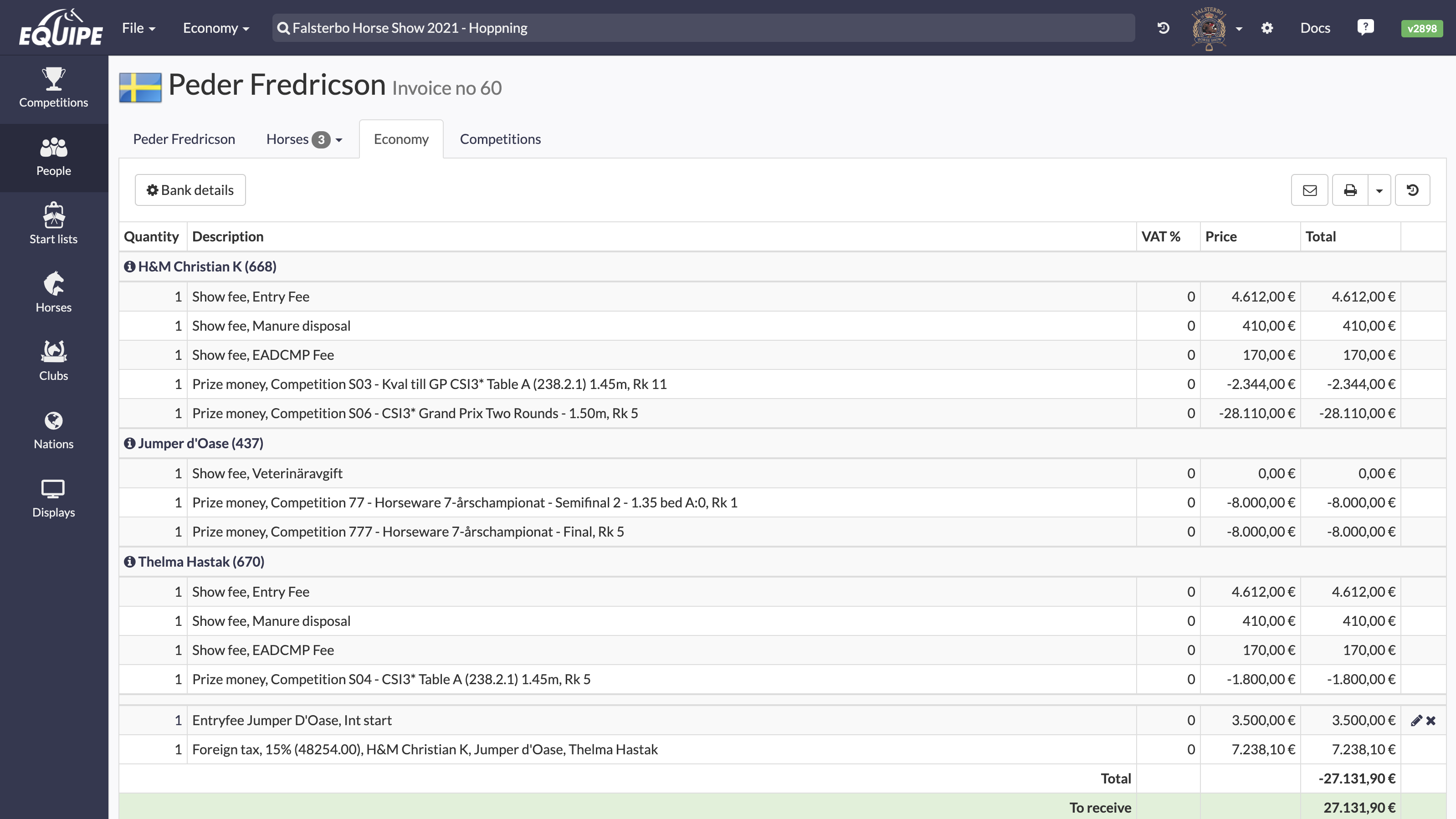Screen dimensions: 1456x819
Task: Click the print invoice icon
Action: pyautogui.click(x=1349, y=189)
